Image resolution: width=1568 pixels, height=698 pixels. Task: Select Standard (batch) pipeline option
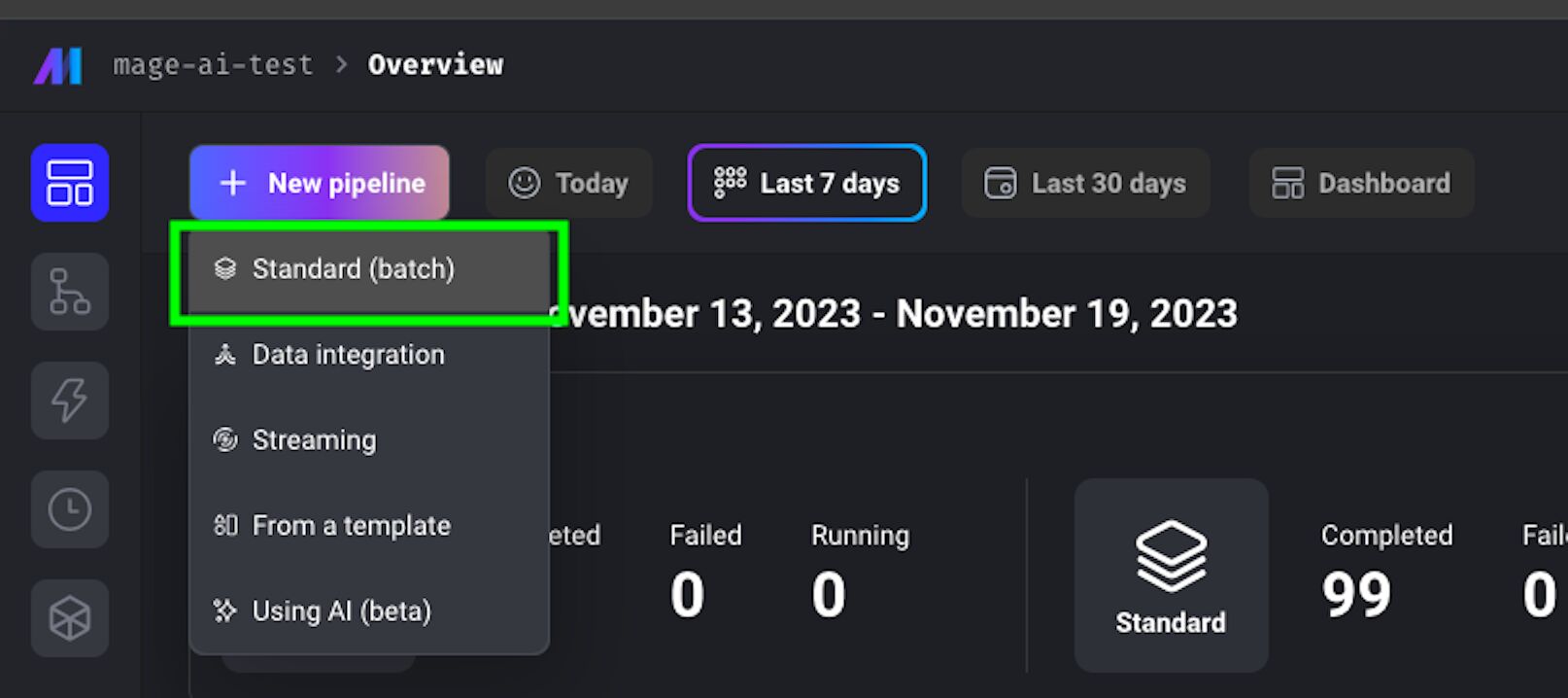coord(369,269)
